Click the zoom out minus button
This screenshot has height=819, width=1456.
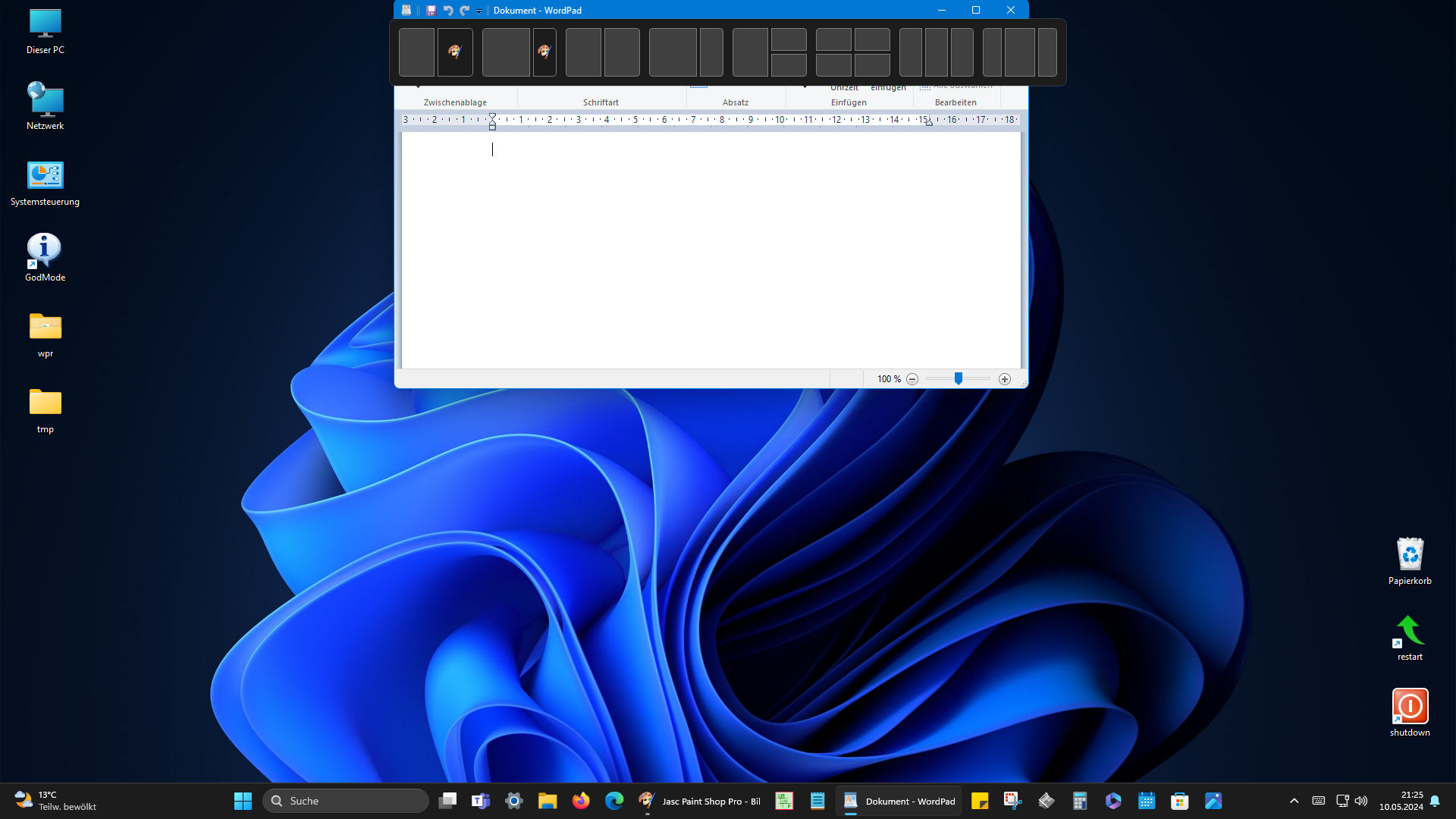(912, 379)
